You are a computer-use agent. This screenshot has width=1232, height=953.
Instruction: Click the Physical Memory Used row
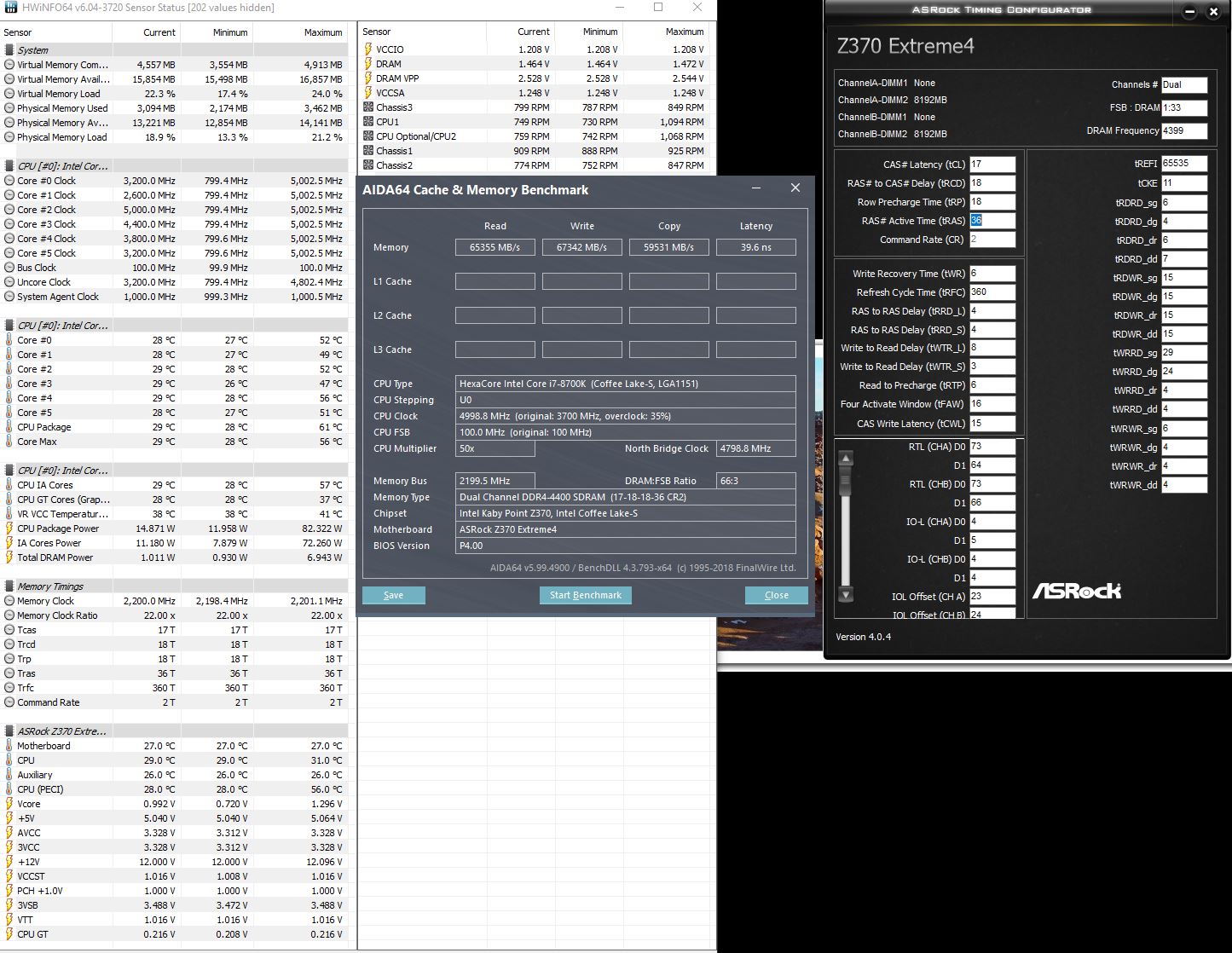tap(174, 108)
